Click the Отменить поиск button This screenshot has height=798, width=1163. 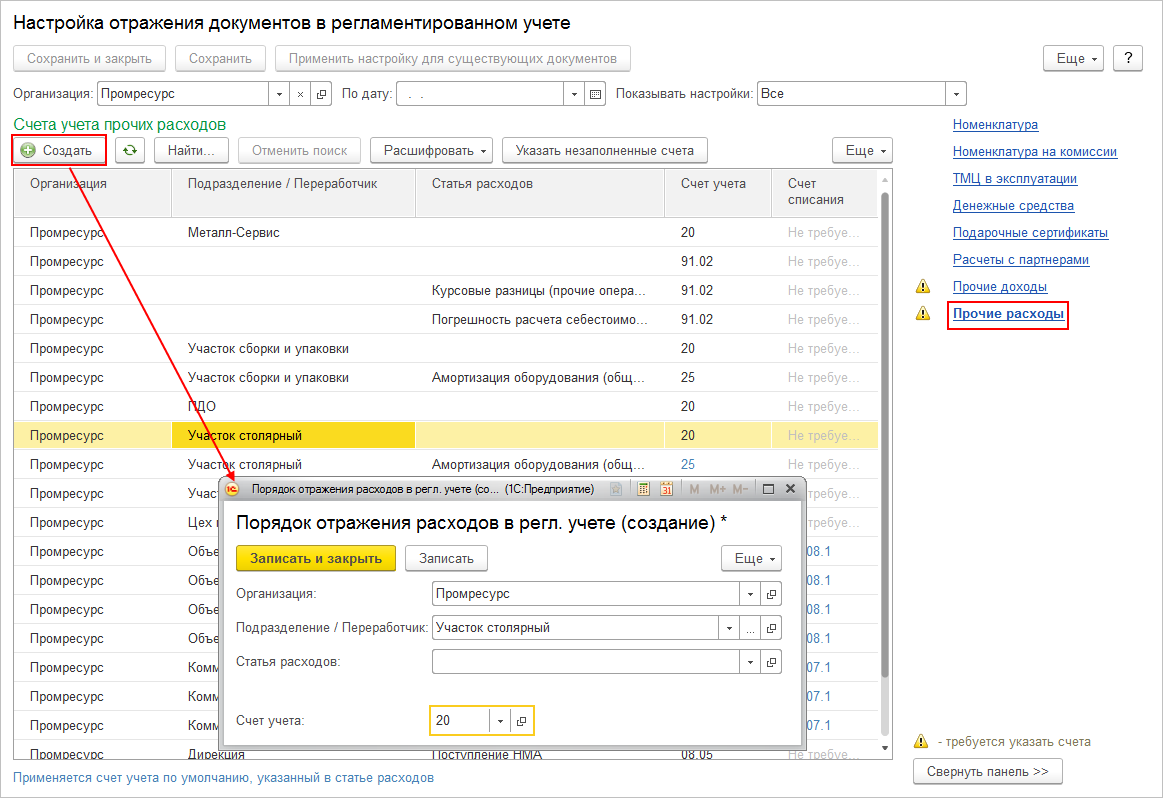pos(300,151)
